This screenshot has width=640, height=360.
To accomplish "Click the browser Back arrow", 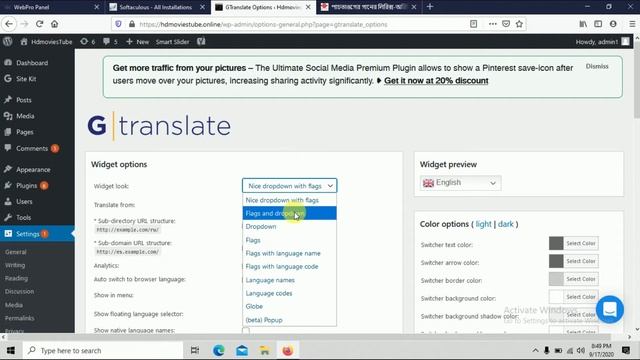I will click(x=9, y=24).
